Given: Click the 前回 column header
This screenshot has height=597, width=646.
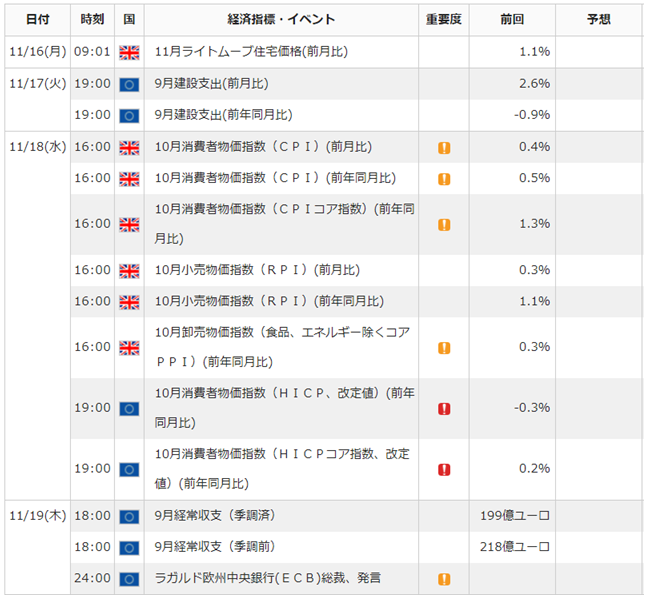Looking at the screenshot, I should (512, 19).
